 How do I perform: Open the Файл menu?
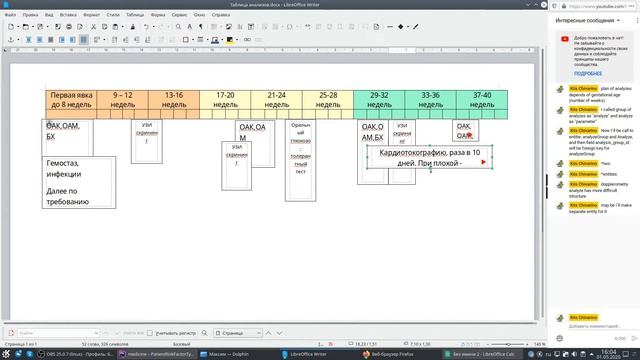tap(10, 15)
